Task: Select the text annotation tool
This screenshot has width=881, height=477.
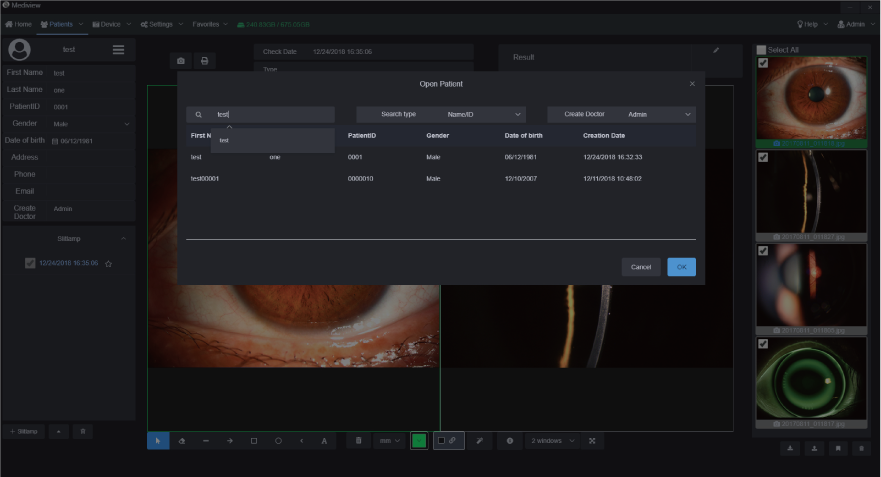Action: [324, 441]
